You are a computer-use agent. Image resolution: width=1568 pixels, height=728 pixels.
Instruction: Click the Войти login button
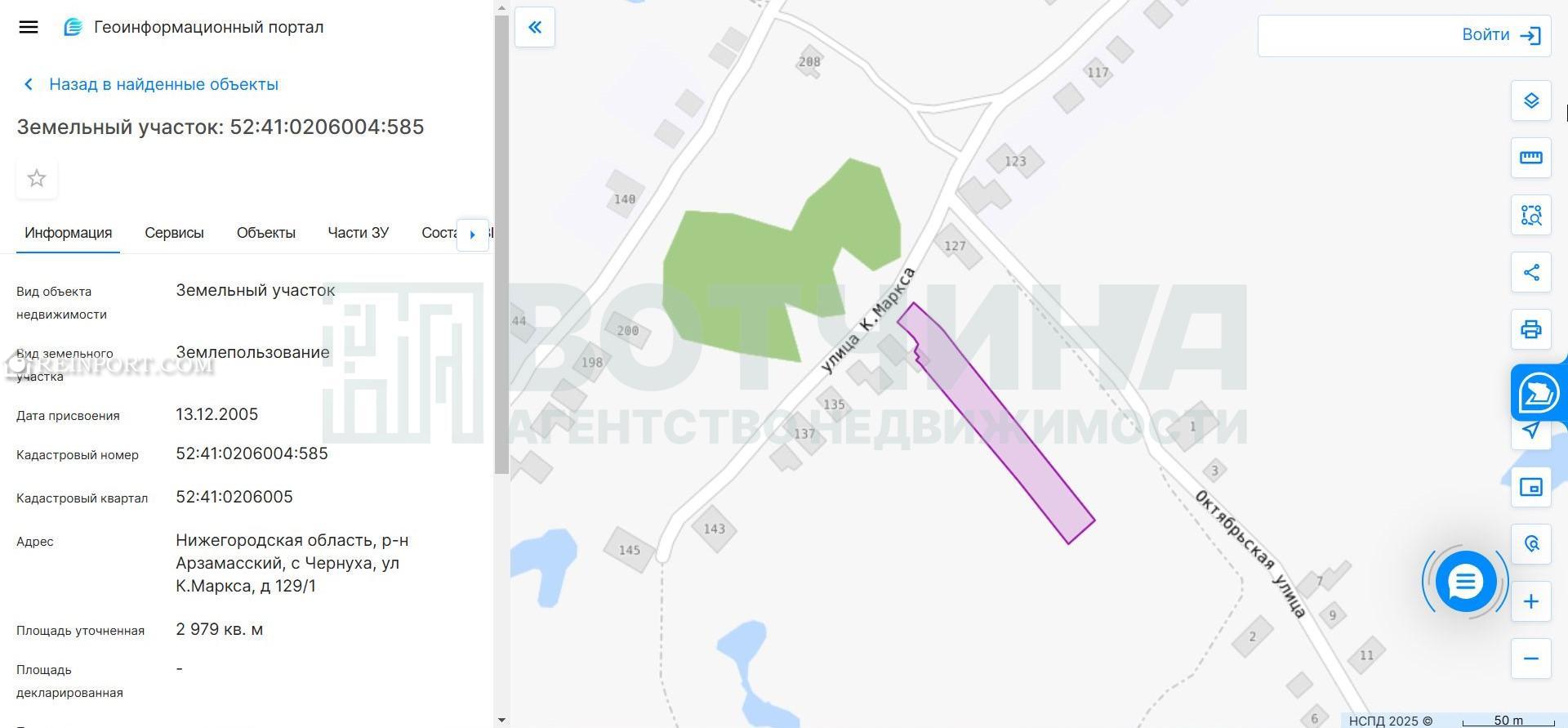click(1501, 35)
